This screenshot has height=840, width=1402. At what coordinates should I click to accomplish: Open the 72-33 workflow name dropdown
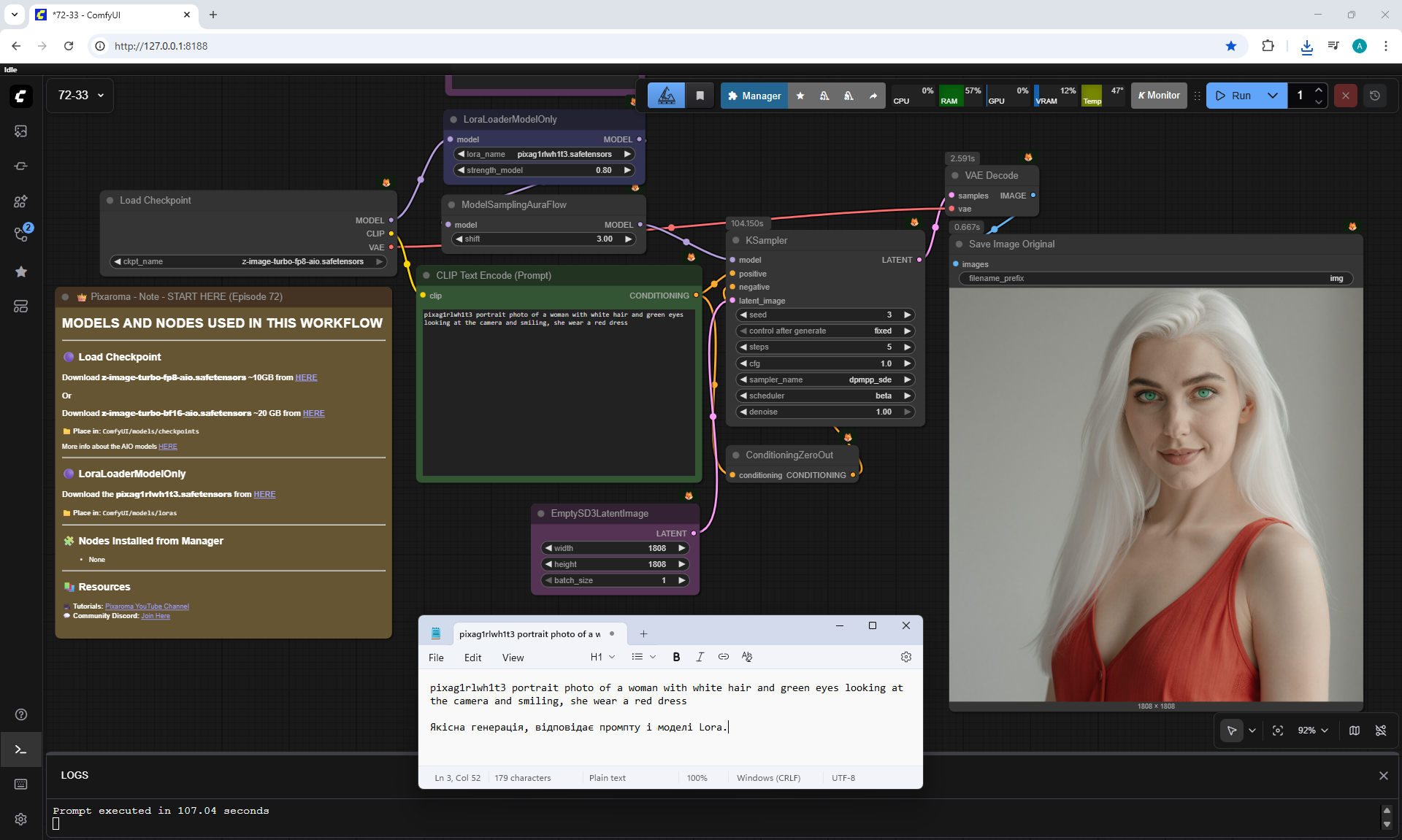(80, 96)
